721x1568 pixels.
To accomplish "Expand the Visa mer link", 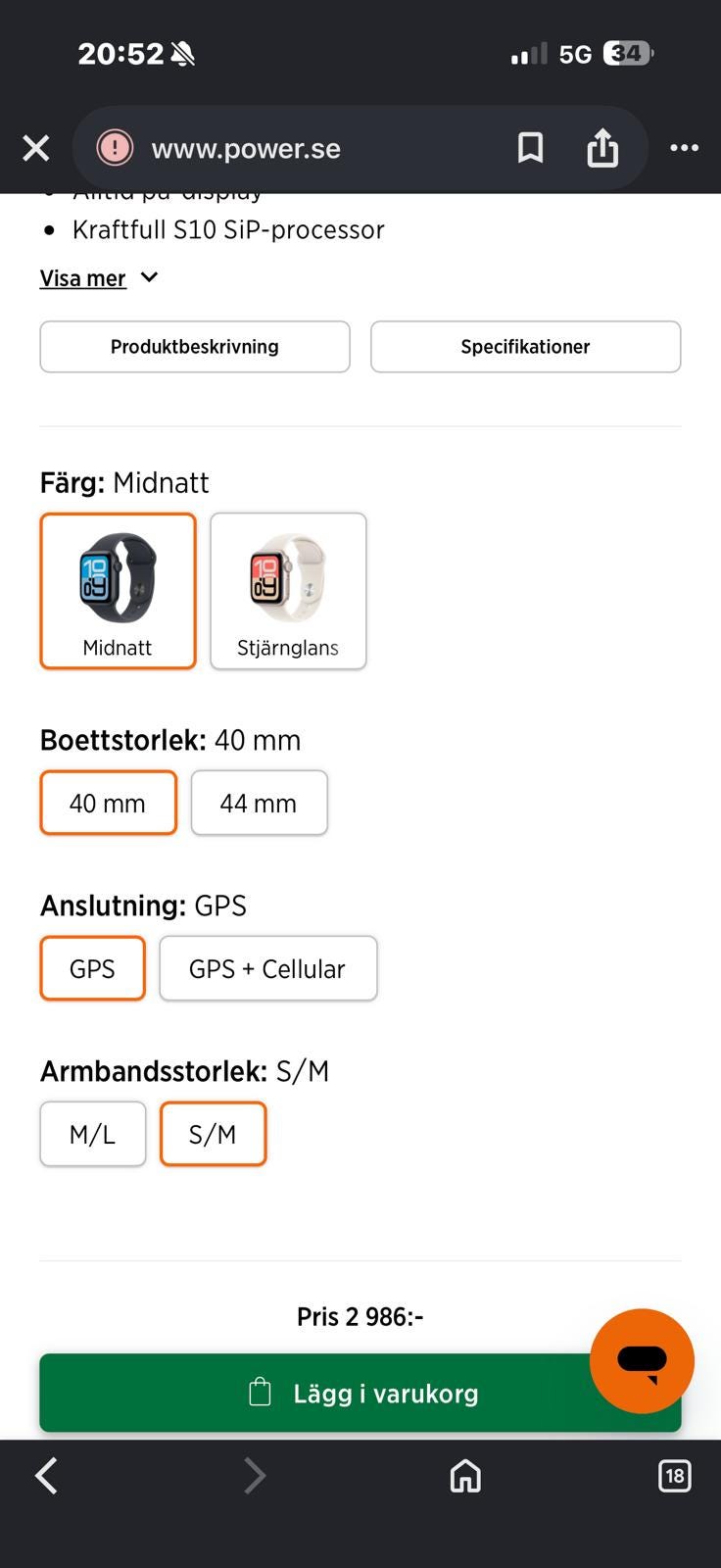I will pos(83,278).
